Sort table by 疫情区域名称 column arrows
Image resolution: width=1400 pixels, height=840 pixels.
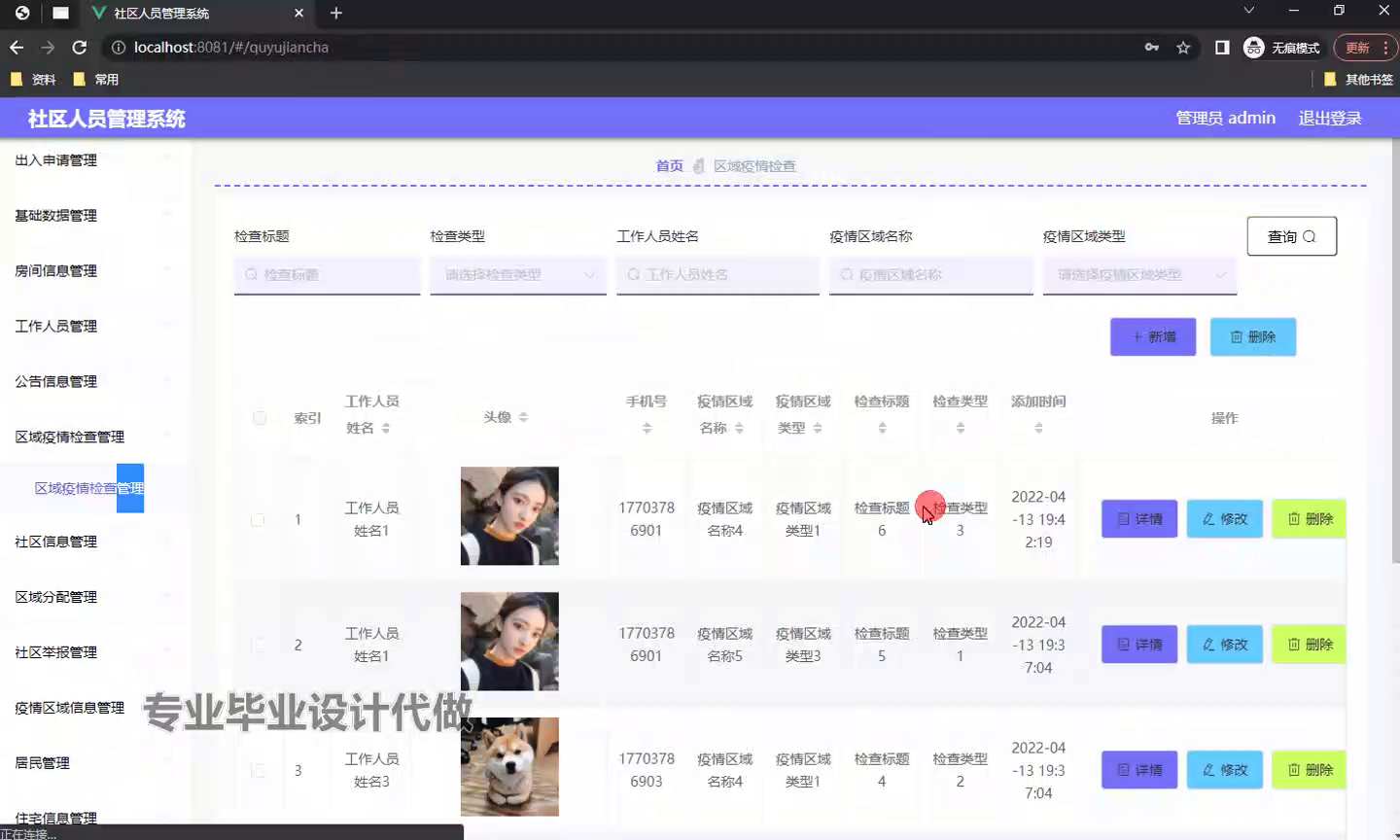[x=739, y=428]
